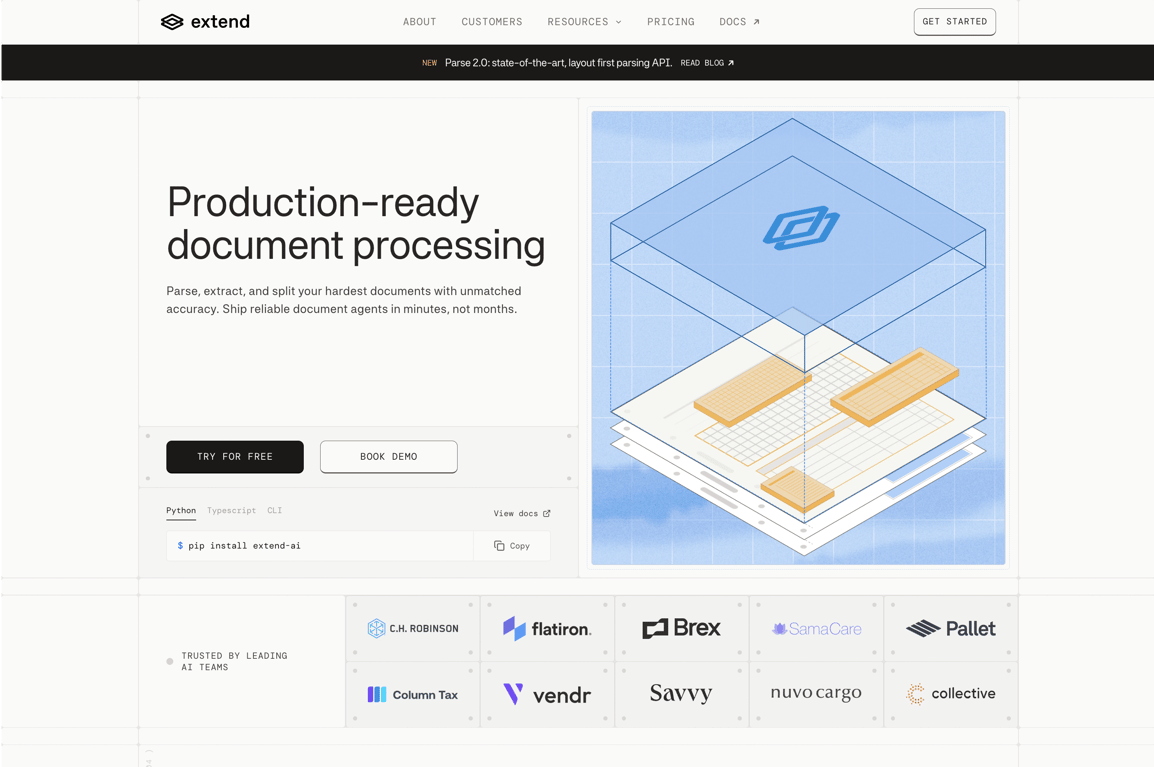This screenshot has width=1154, height=767.
Task: Click the Column Tax logo
Action: (x=413, y=694)
